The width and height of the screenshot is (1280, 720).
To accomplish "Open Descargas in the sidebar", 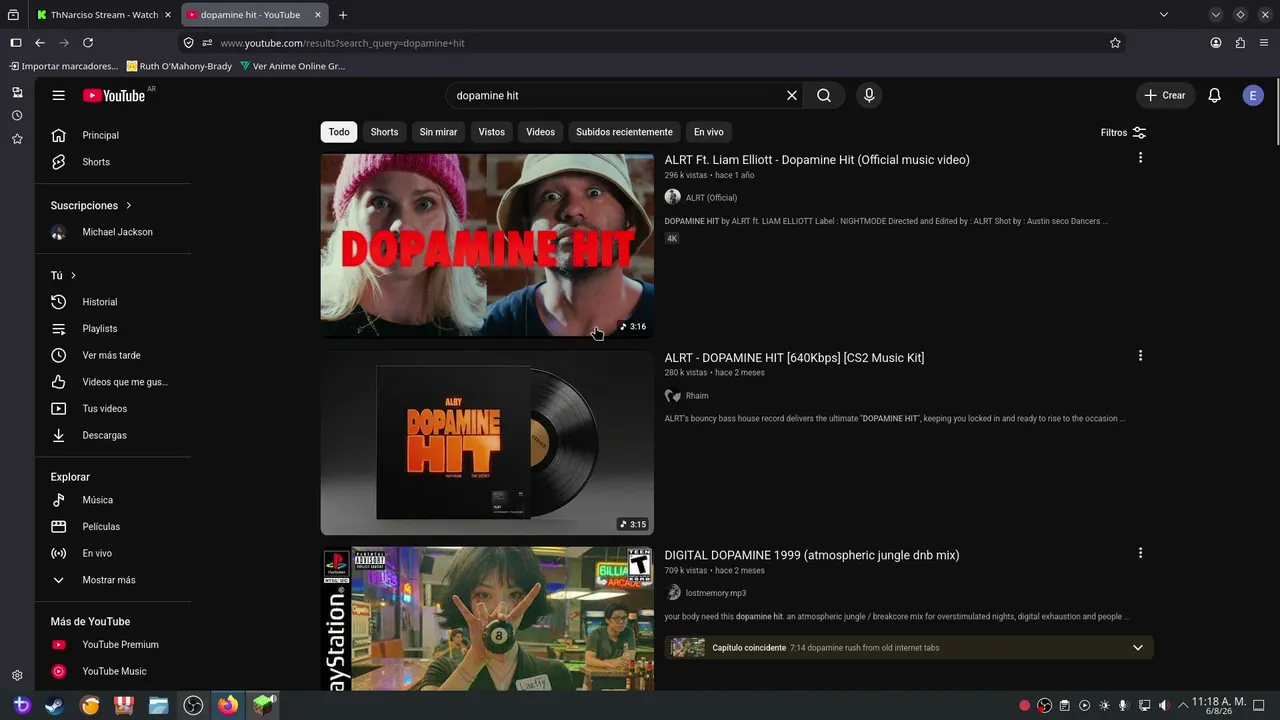I will (x=112, y=435).
